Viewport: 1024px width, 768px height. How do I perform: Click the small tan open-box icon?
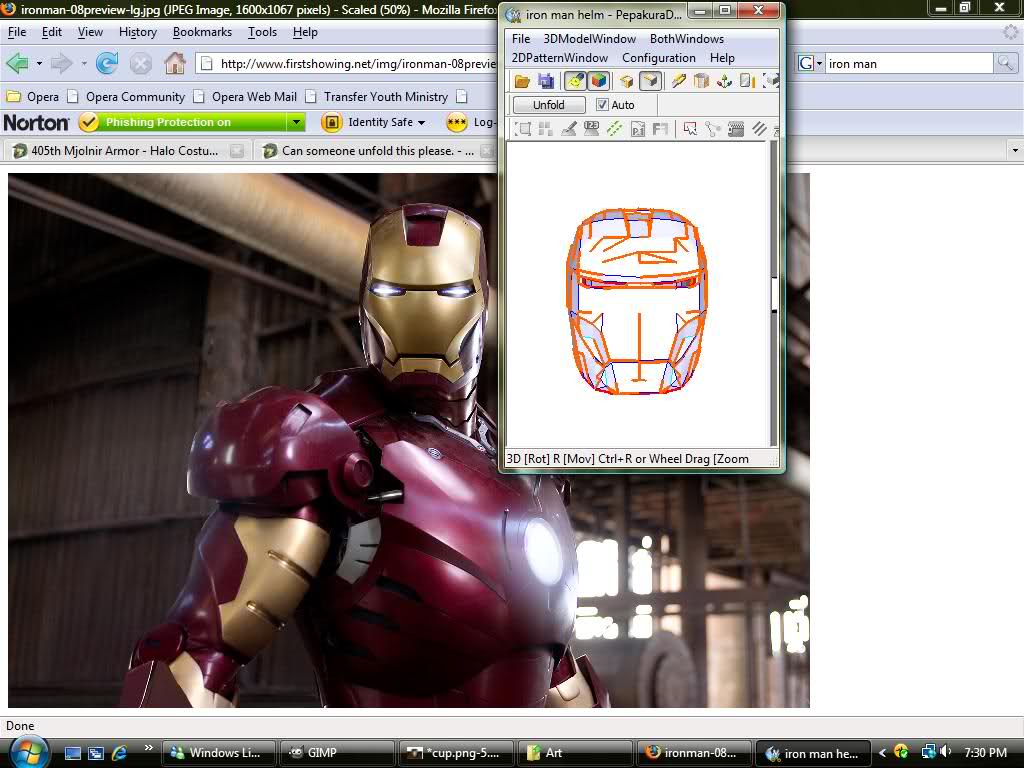coord(626,81)
